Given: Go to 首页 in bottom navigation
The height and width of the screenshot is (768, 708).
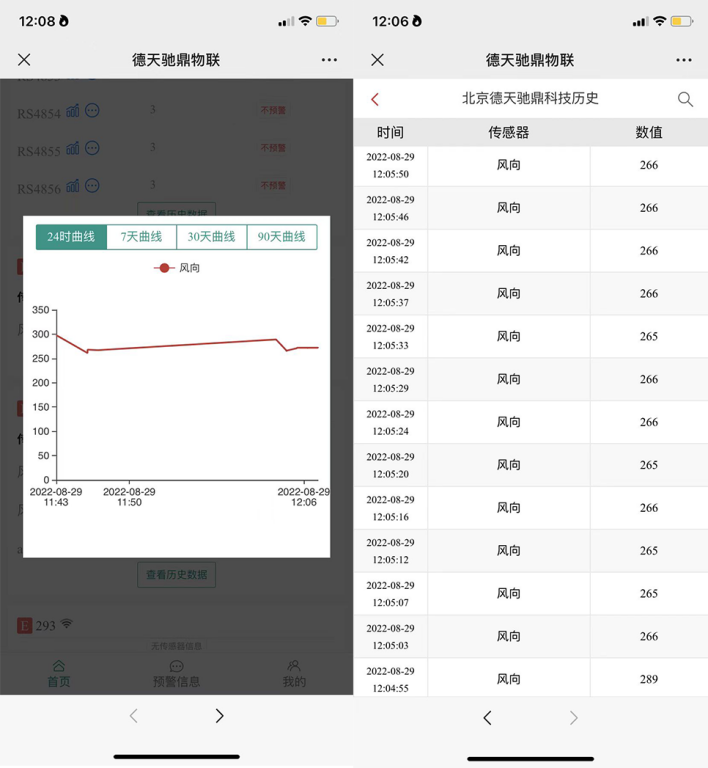Looking at the screenshot, I should [x=59, y=674].
